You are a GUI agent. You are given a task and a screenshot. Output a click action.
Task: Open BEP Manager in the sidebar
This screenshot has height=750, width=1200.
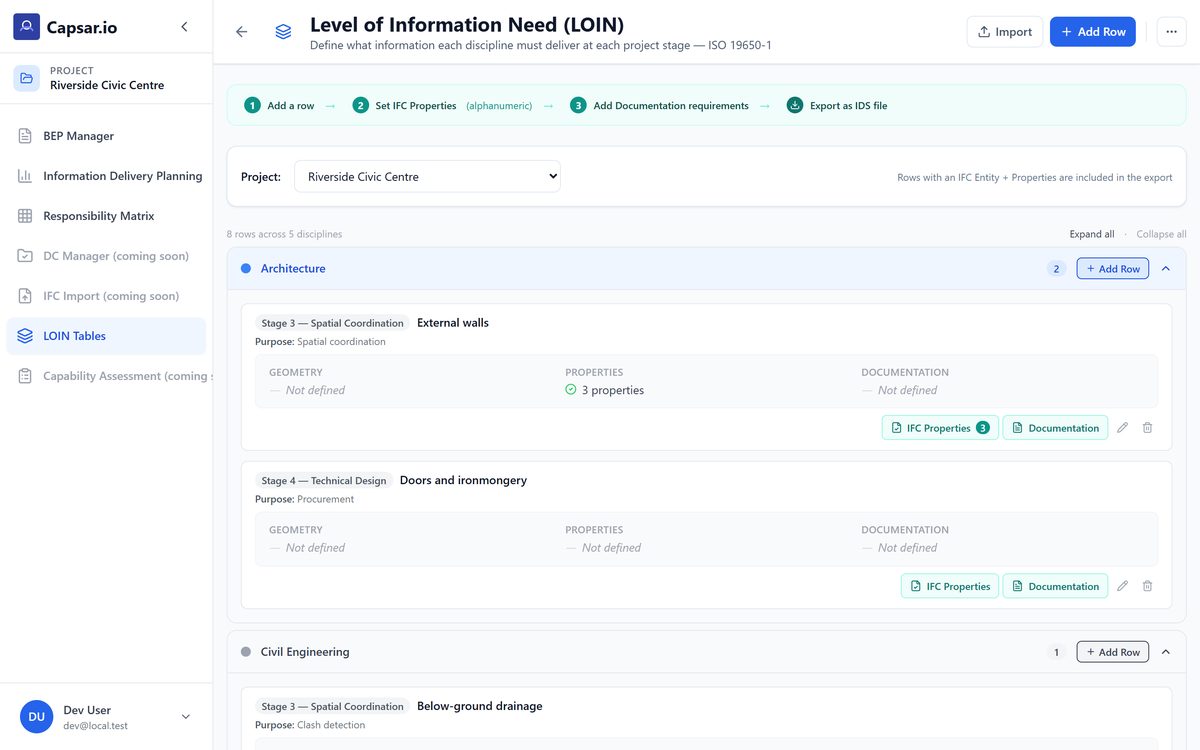pos(106,136)
